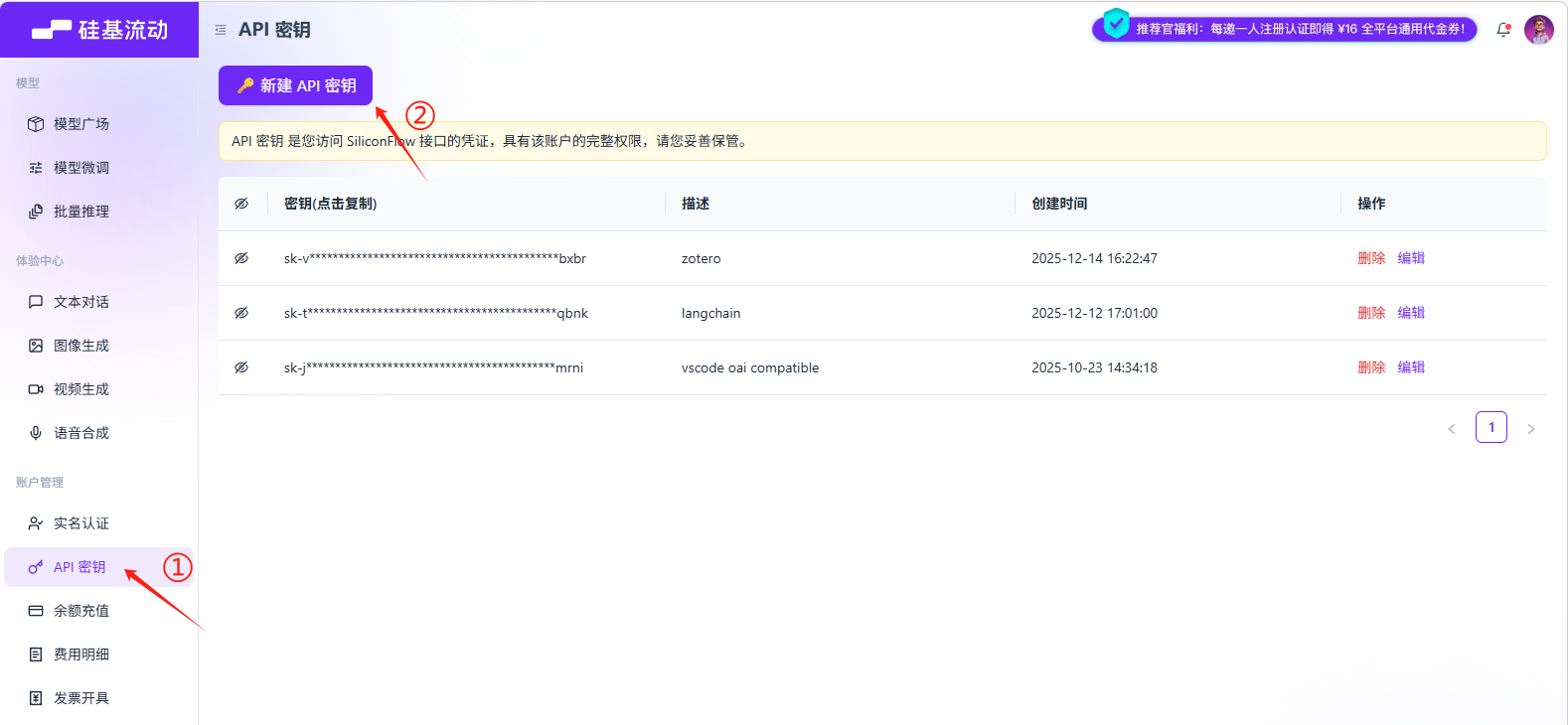Toggle visibility of all keys in header
This screenshot has width=1568, height=725.
[241, 204]
